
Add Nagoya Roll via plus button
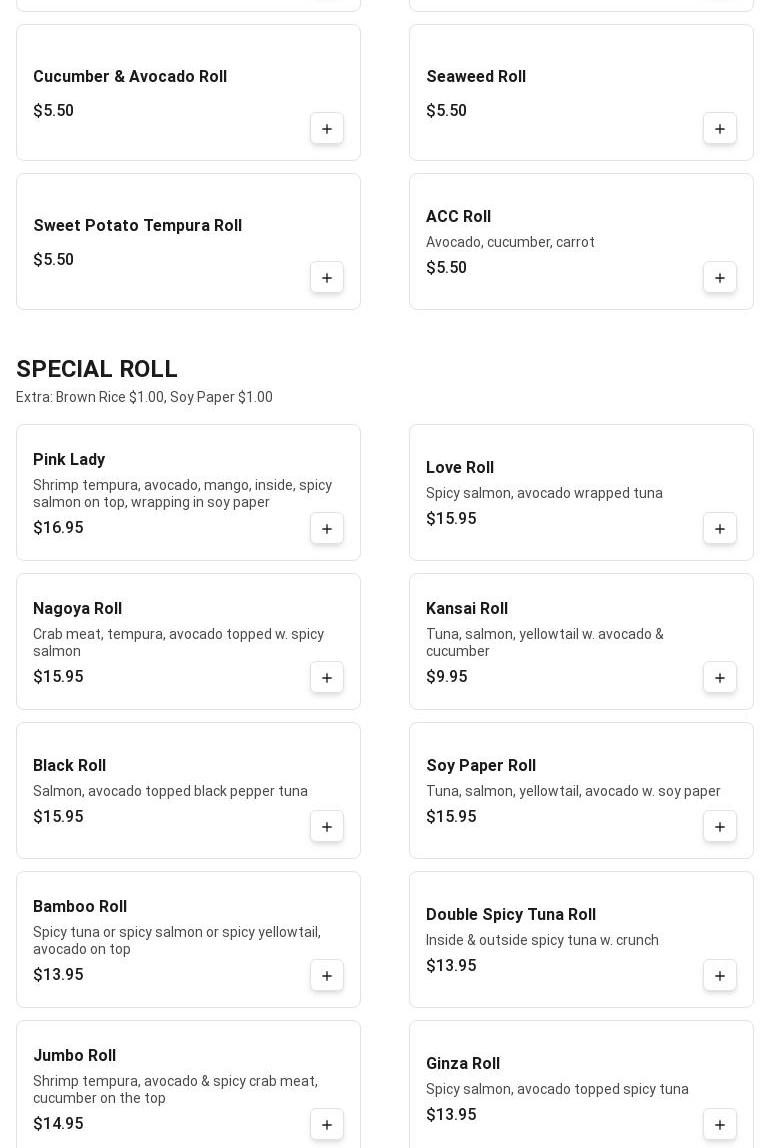(x=327, y=678)
